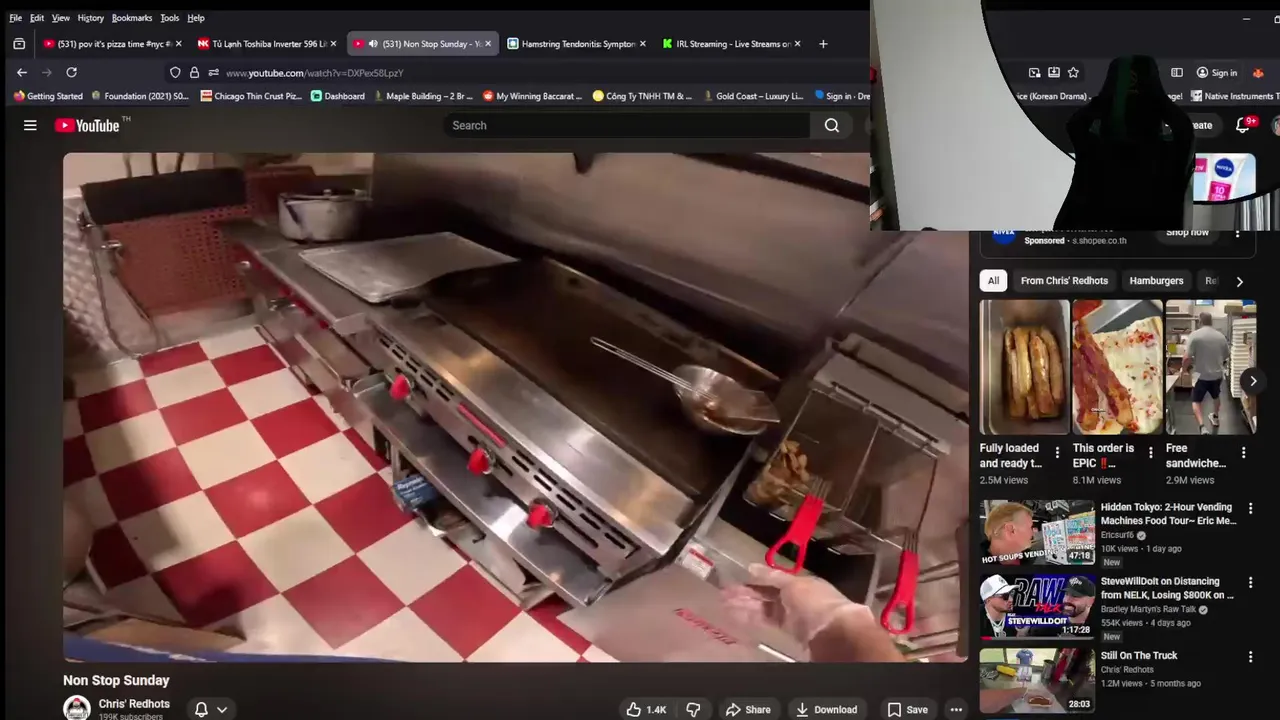
Task: Save video to a playlist
Action: [x=908, y=709]
